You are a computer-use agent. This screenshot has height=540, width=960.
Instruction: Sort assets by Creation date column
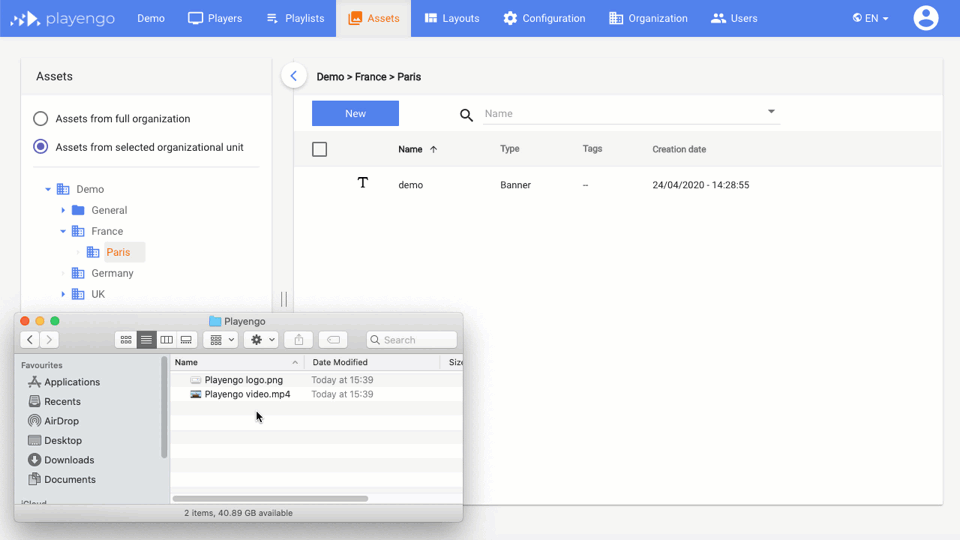679,149
